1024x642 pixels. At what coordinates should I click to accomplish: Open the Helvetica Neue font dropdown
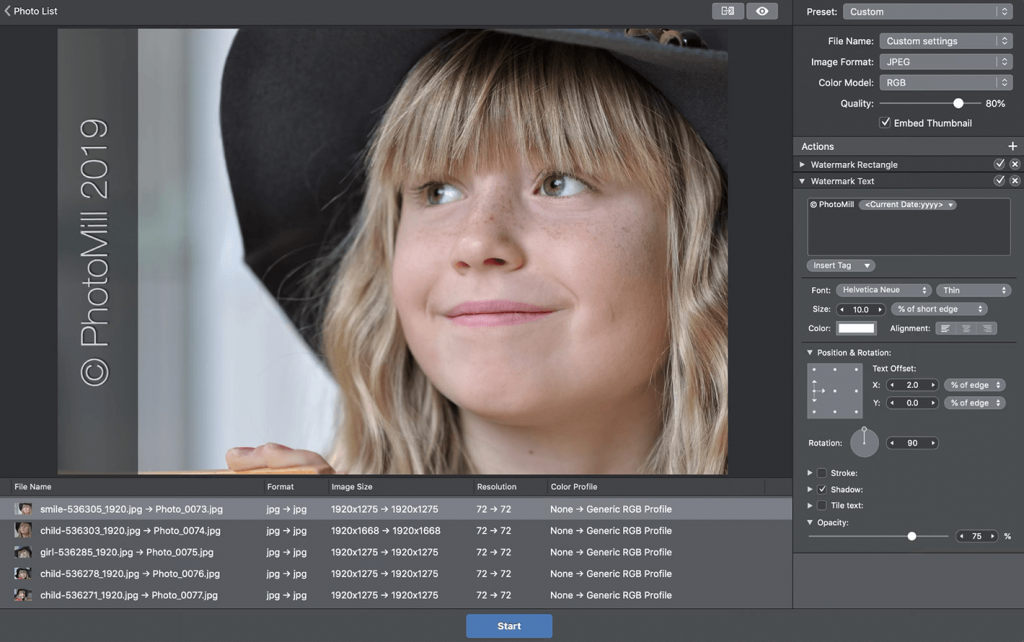click(884, 290)
